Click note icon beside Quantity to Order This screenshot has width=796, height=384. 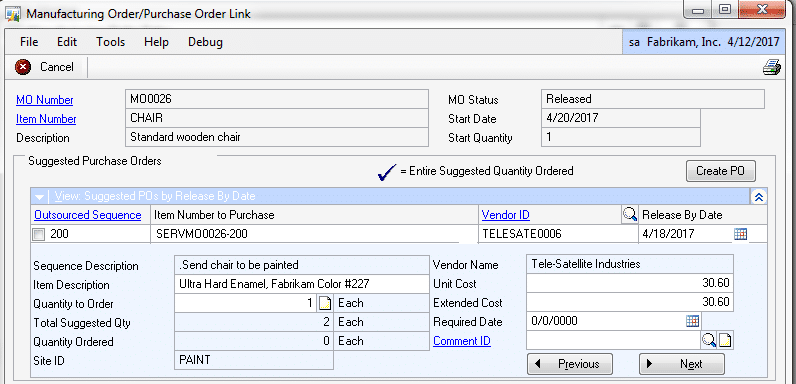click(x=325, y=304)
